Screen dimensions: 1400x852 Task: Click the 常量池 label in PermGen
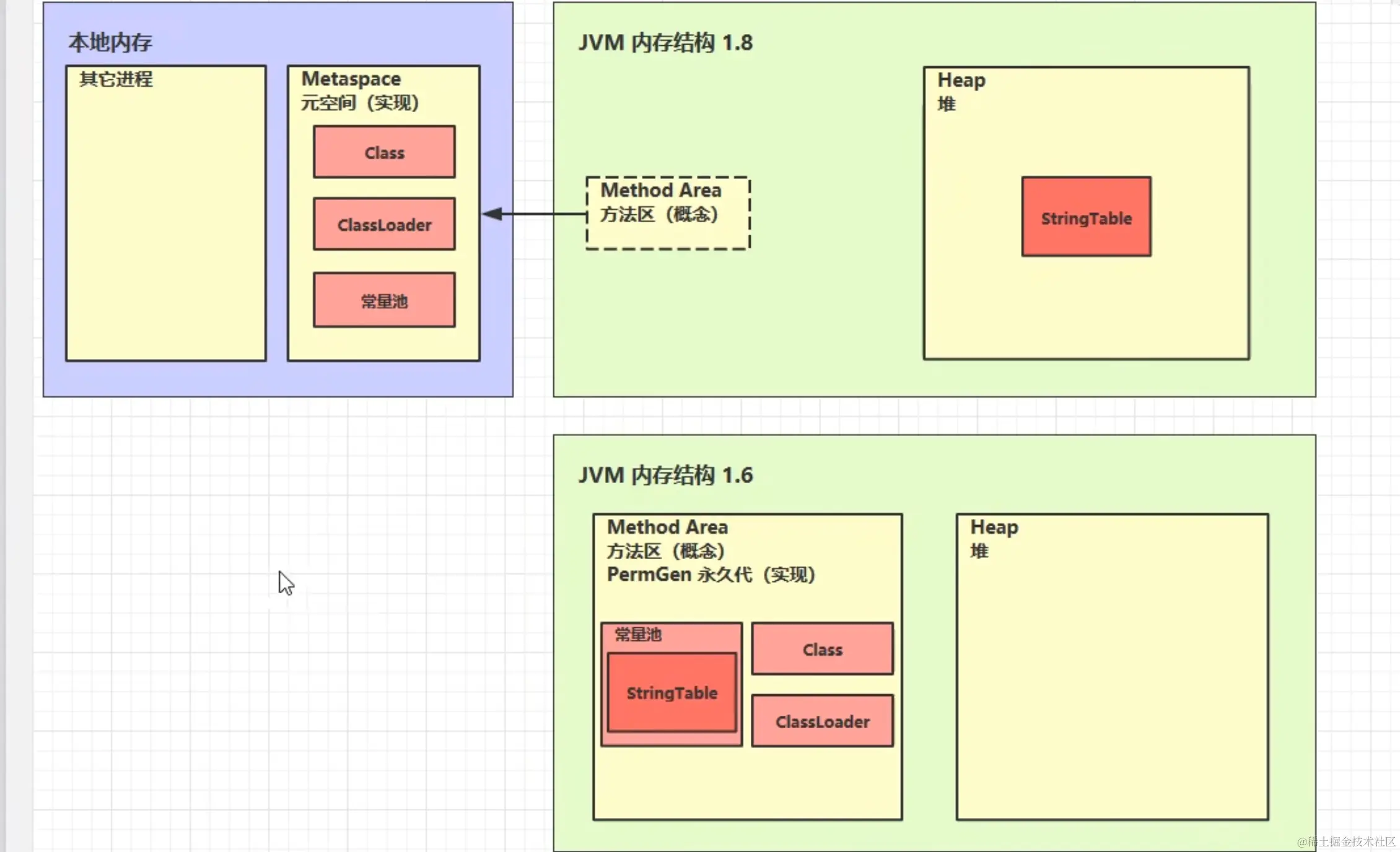[638, 634]
